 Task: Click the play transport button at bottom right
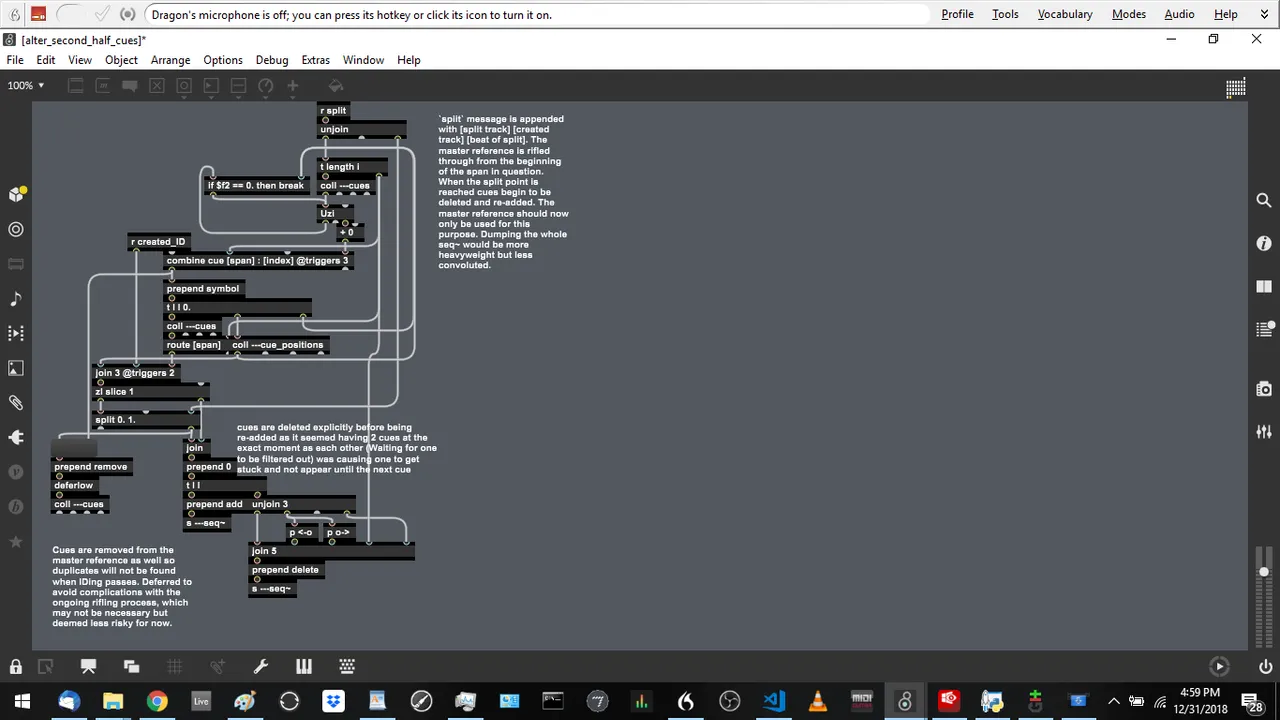[1219, 666]
